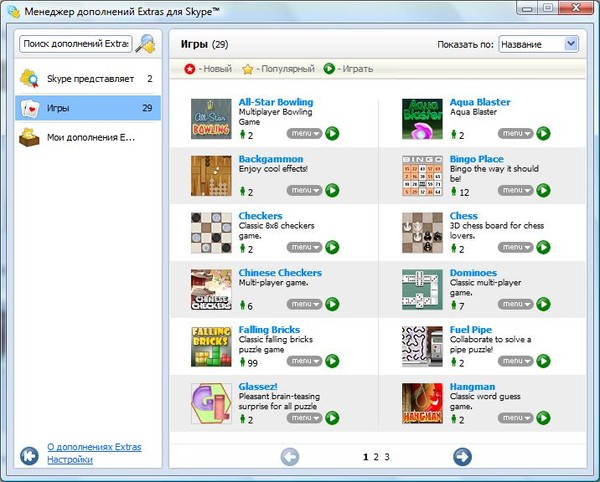Open the Aqua Blaster menu dropdown
600x482 pixels.
515,134
